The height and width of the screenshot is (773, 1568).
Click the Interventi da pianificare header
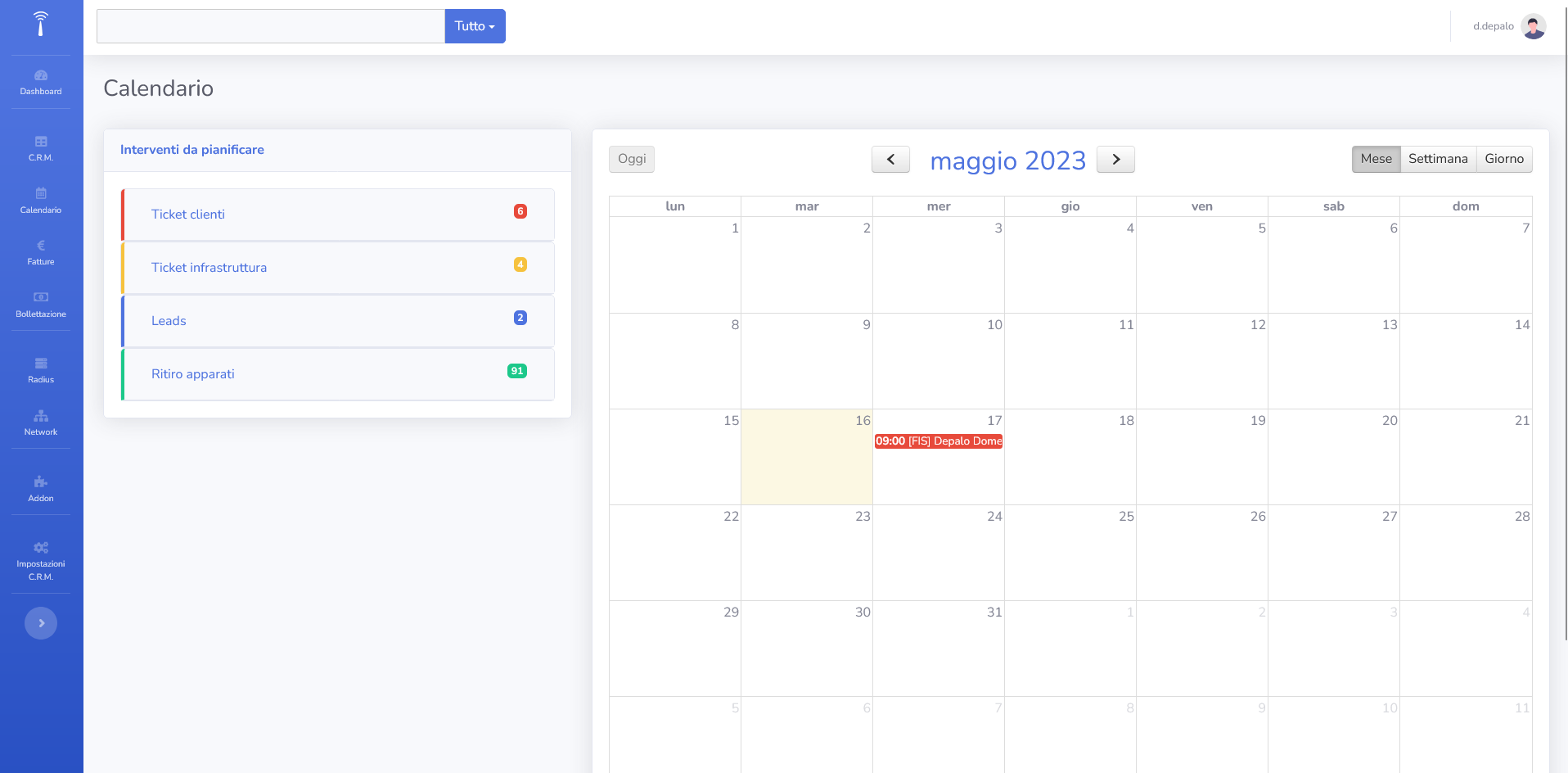[x=192, y=150]
